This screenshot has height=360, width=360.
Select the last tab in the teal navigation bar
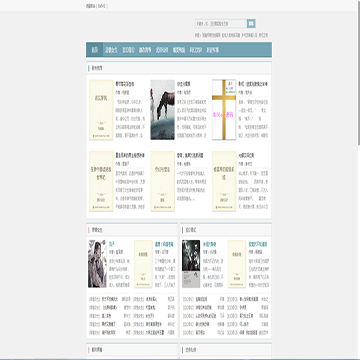click(213, 50)
